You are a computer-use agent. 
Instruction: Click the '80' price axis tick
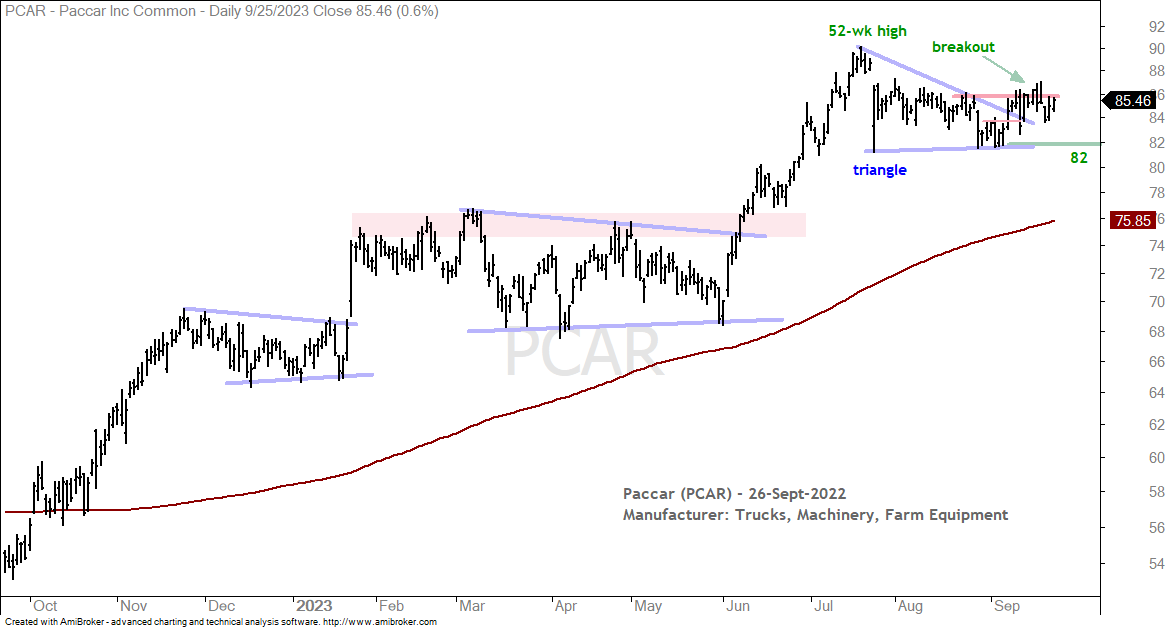click(x=1157, y=168)
